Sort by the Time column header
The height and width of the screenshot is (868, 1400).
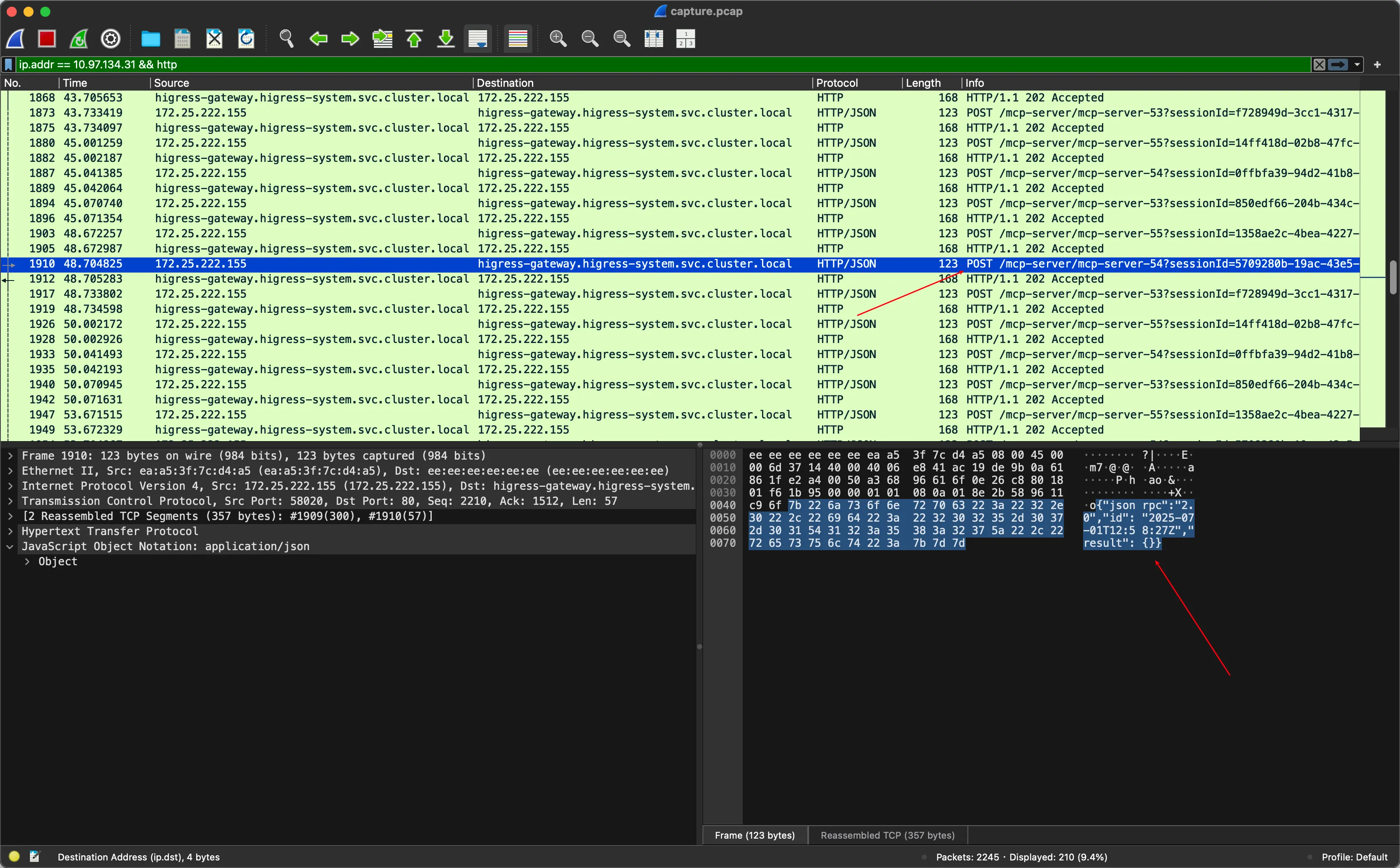(104, 83)
